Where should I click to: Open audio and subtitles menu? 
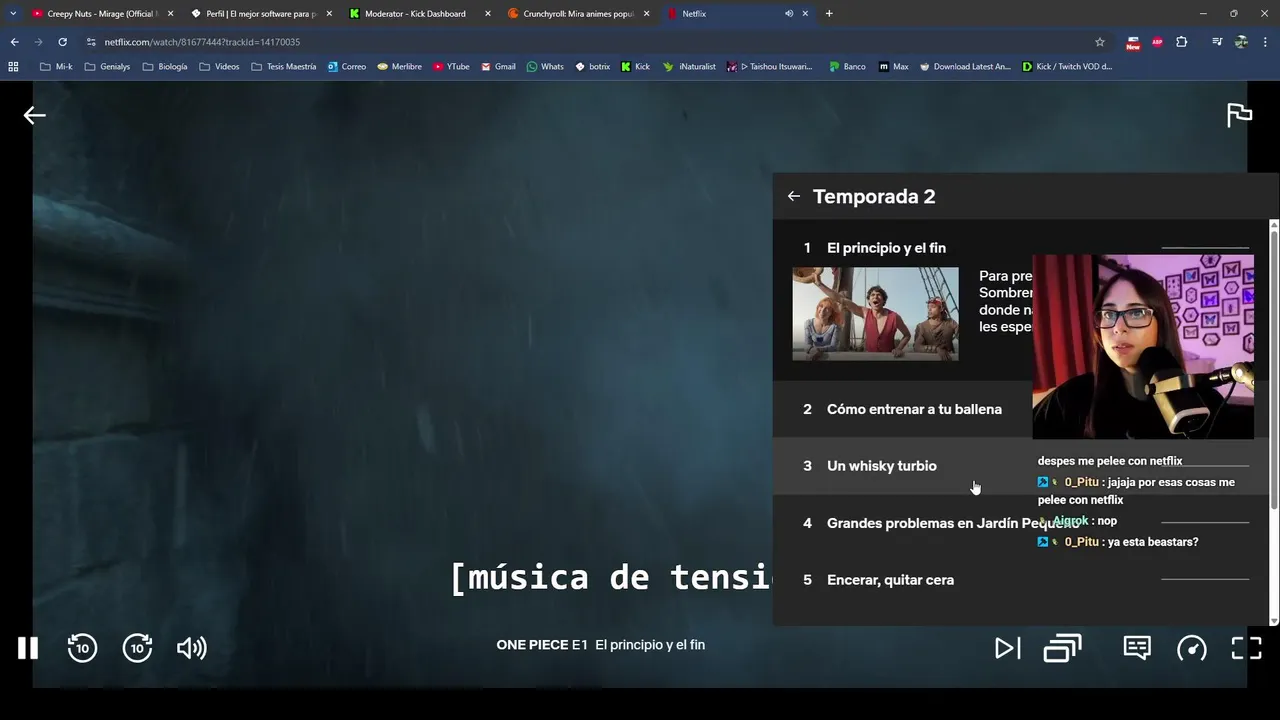click(x=1137, y=648)
